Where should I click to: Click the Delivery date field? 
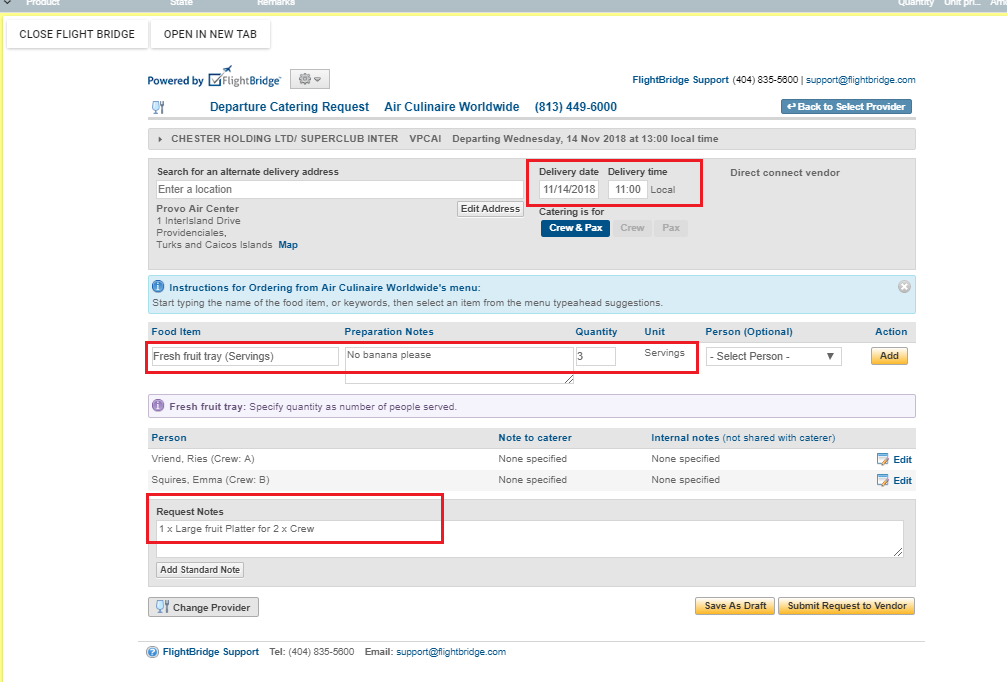569,189
